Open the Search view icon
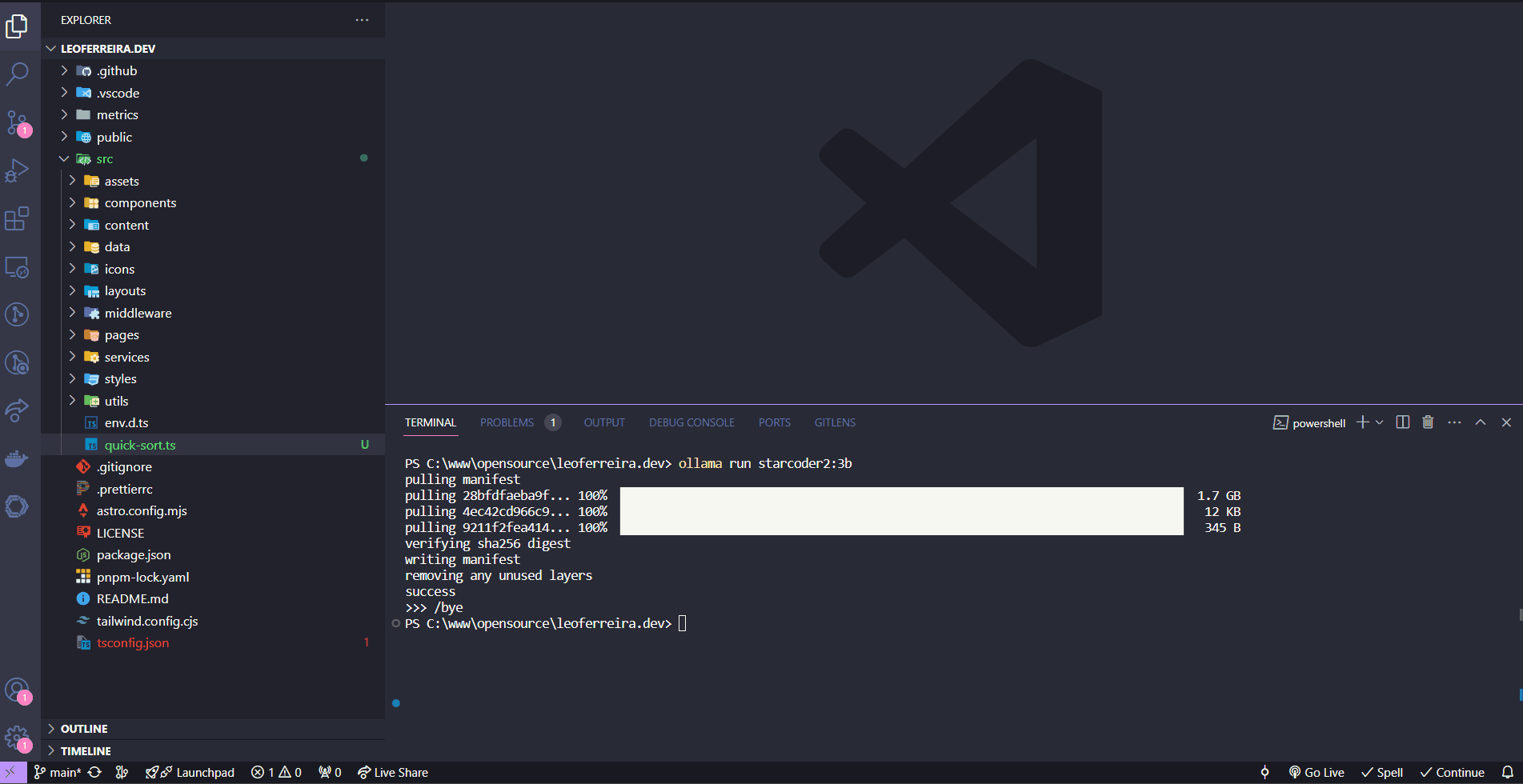This screenshot has width=1523, height=784. (17, 74)
